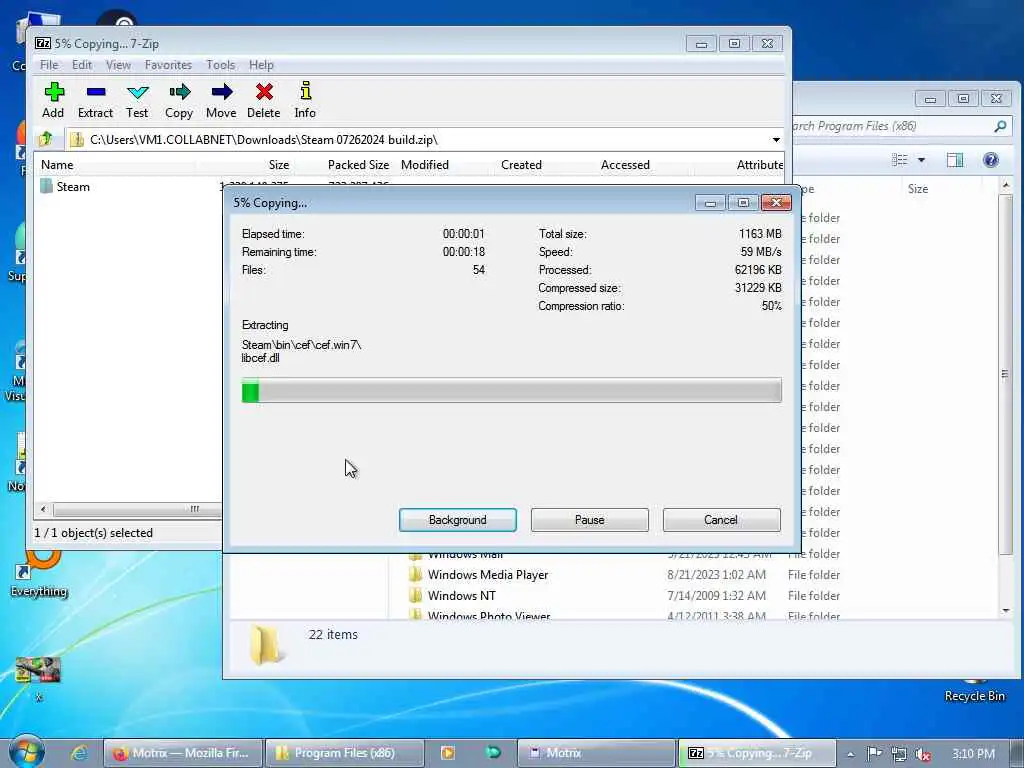Click the Explorer search magnifier icon
Image resolution: width=1024 pixels, height=768 pixels.
pyautogui.click(x=1000, y=126)
